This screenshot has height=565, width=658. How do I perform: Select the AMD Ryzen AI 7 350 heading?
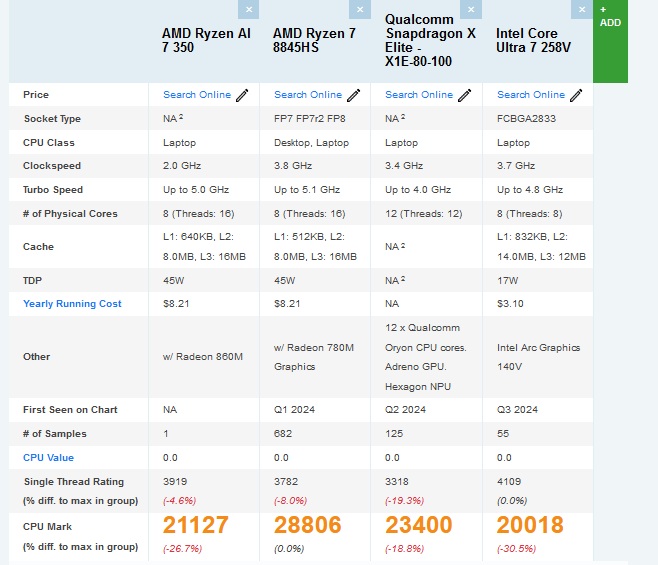[x=206, y=40]
